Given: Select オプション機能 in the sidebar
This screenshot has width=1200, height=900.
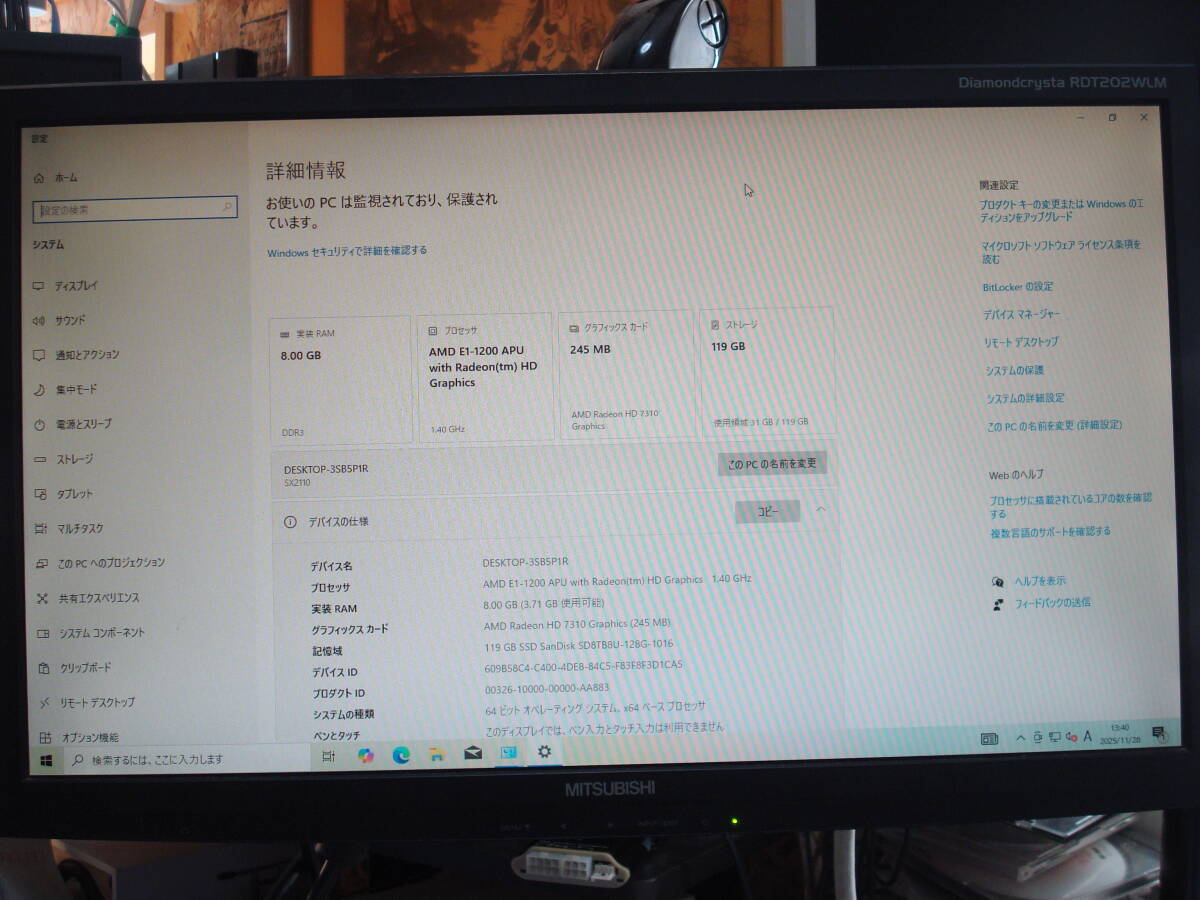Looking at the screenshot, I should (x=79, y=737).
